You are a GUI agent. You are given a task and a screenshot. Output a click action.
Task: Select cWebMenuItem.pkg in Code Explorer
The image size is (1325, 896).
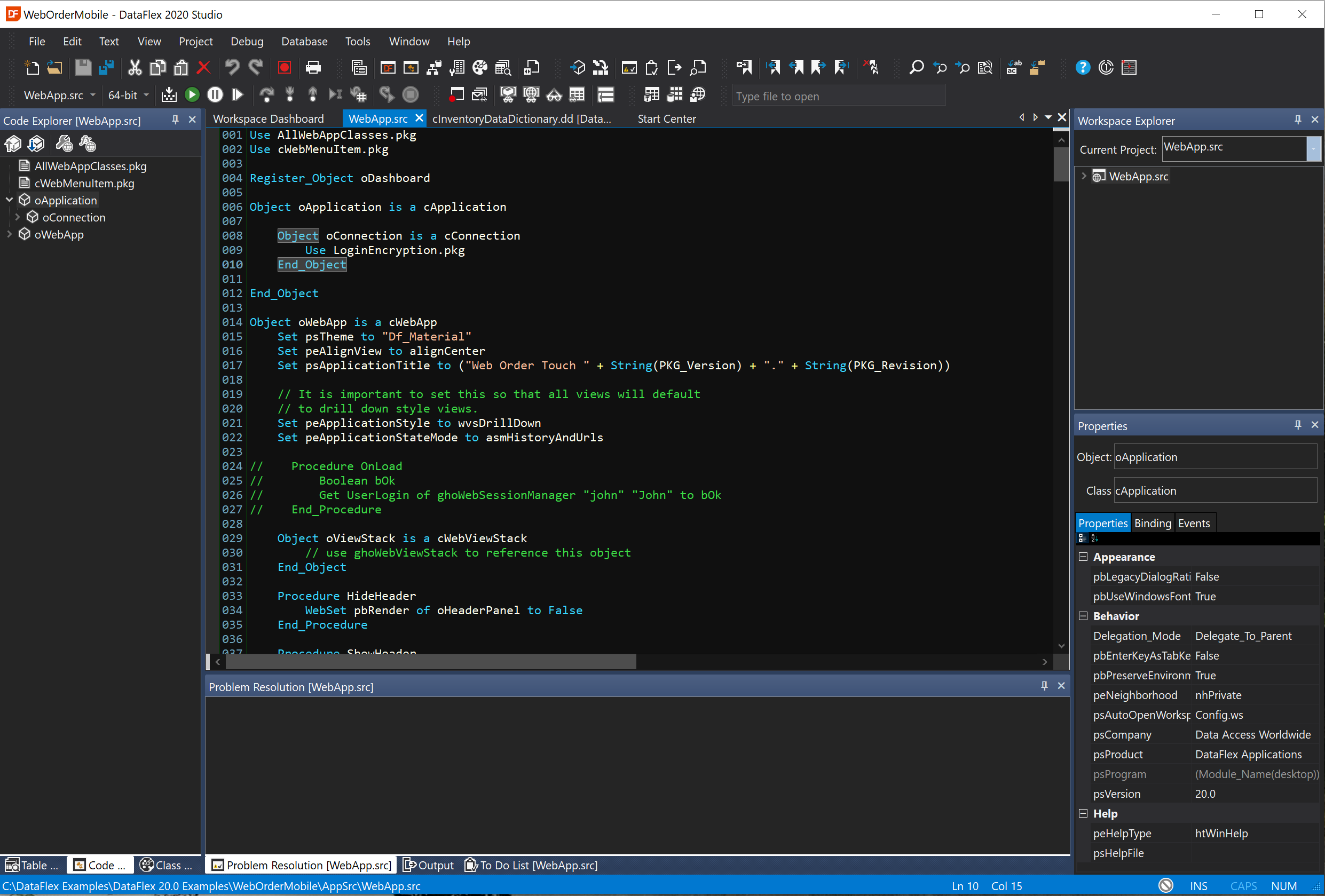click(x=84, y=184)
